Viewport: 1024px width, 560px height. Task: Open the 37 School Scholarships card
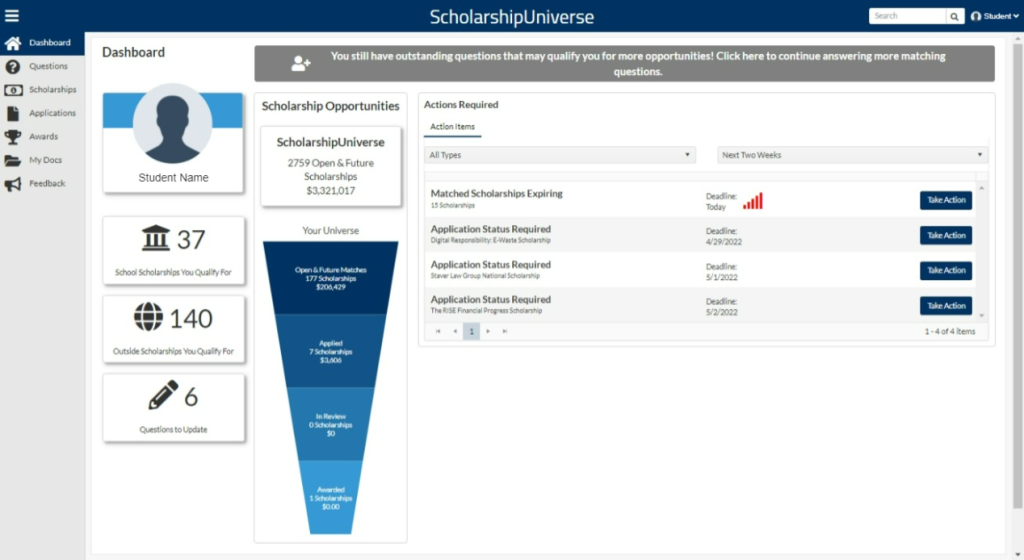(174, 251)
